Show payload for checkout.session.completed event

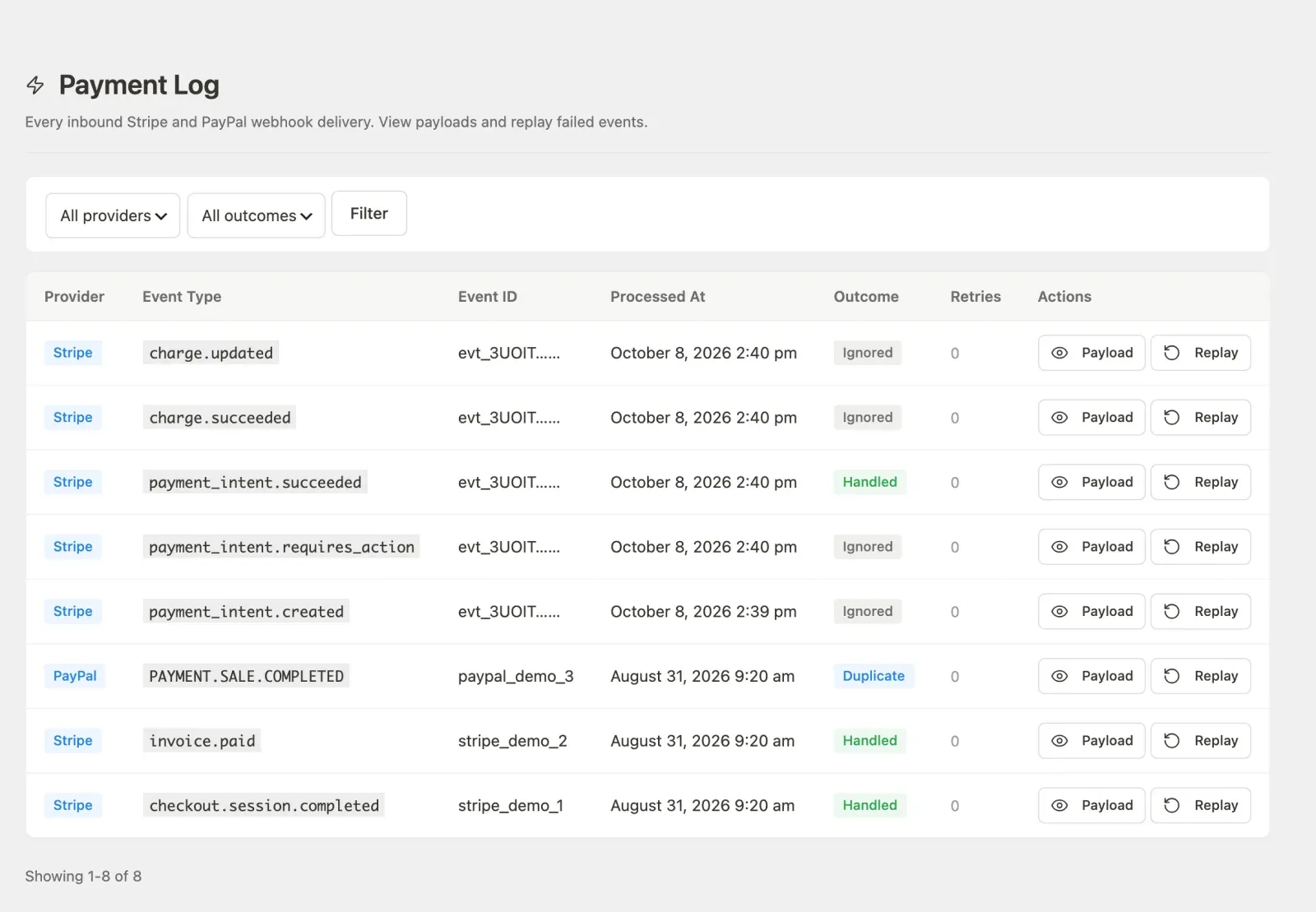(1091, 806)
